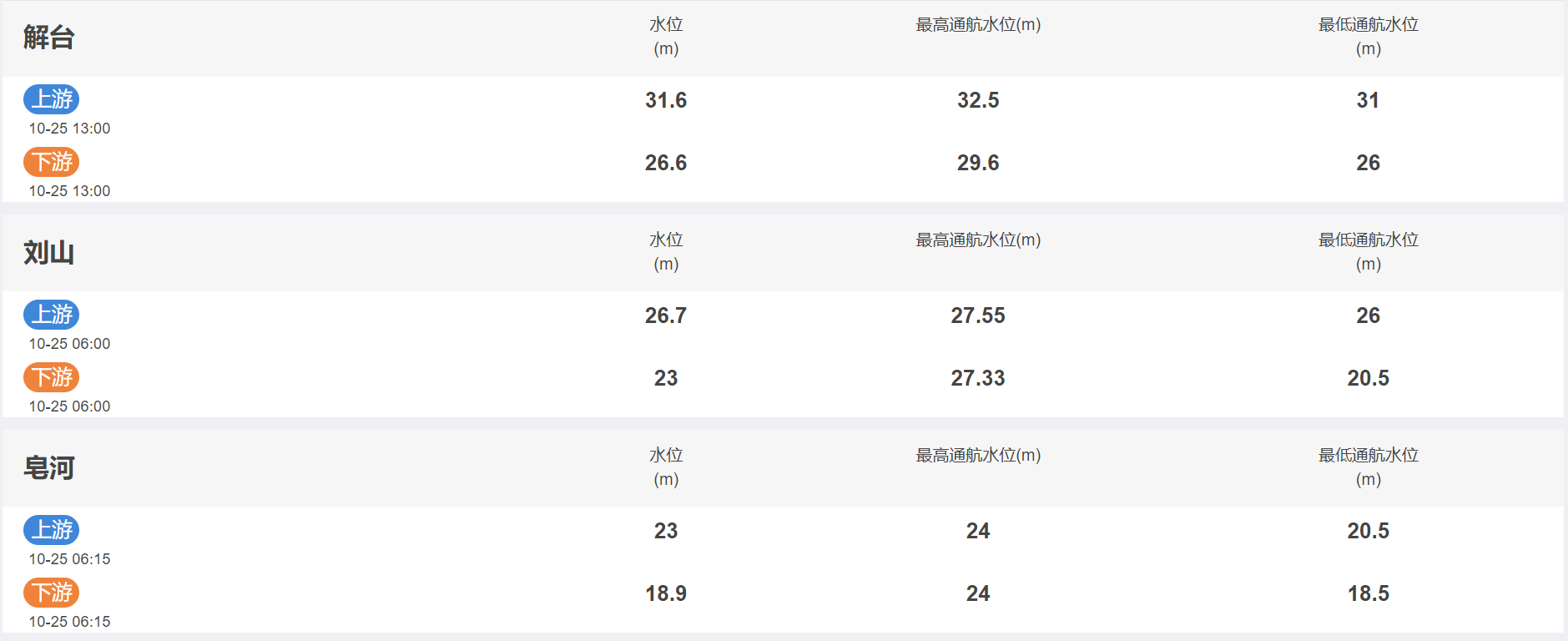
Task: Select the 刘山 downstream 下游 badge
Action: 51,377
